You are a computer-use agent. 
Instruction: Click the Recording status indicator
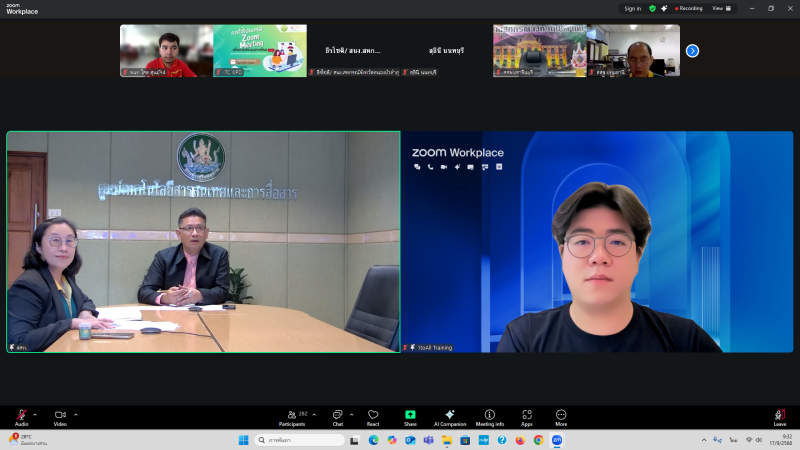690,8
